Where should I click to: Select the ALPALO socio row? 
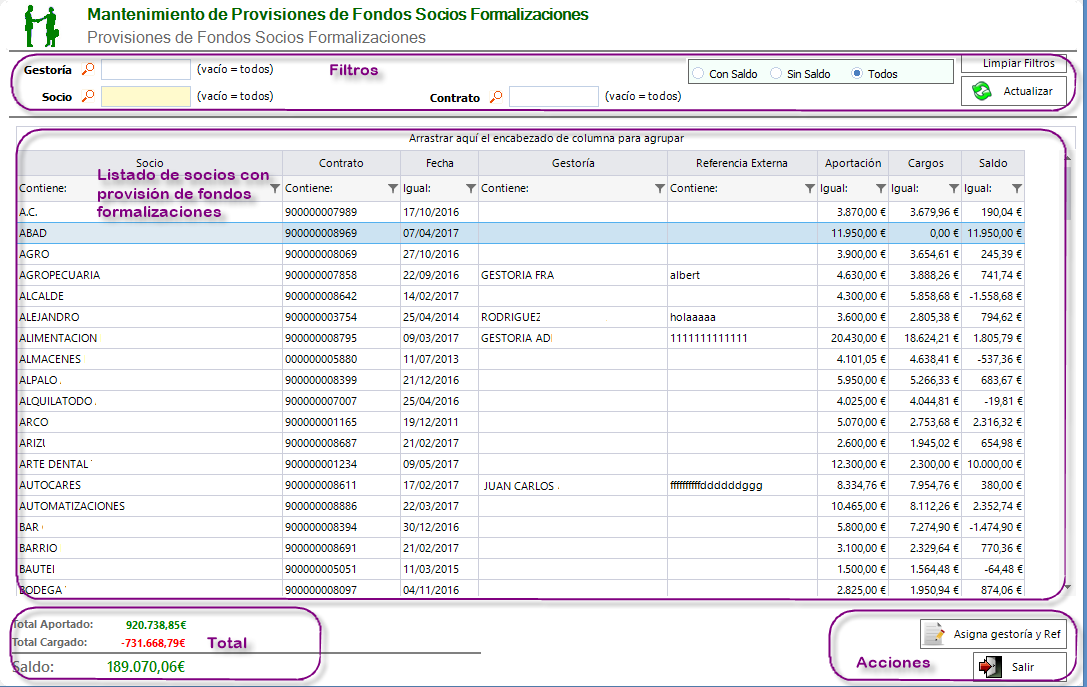tap(521, 380)
